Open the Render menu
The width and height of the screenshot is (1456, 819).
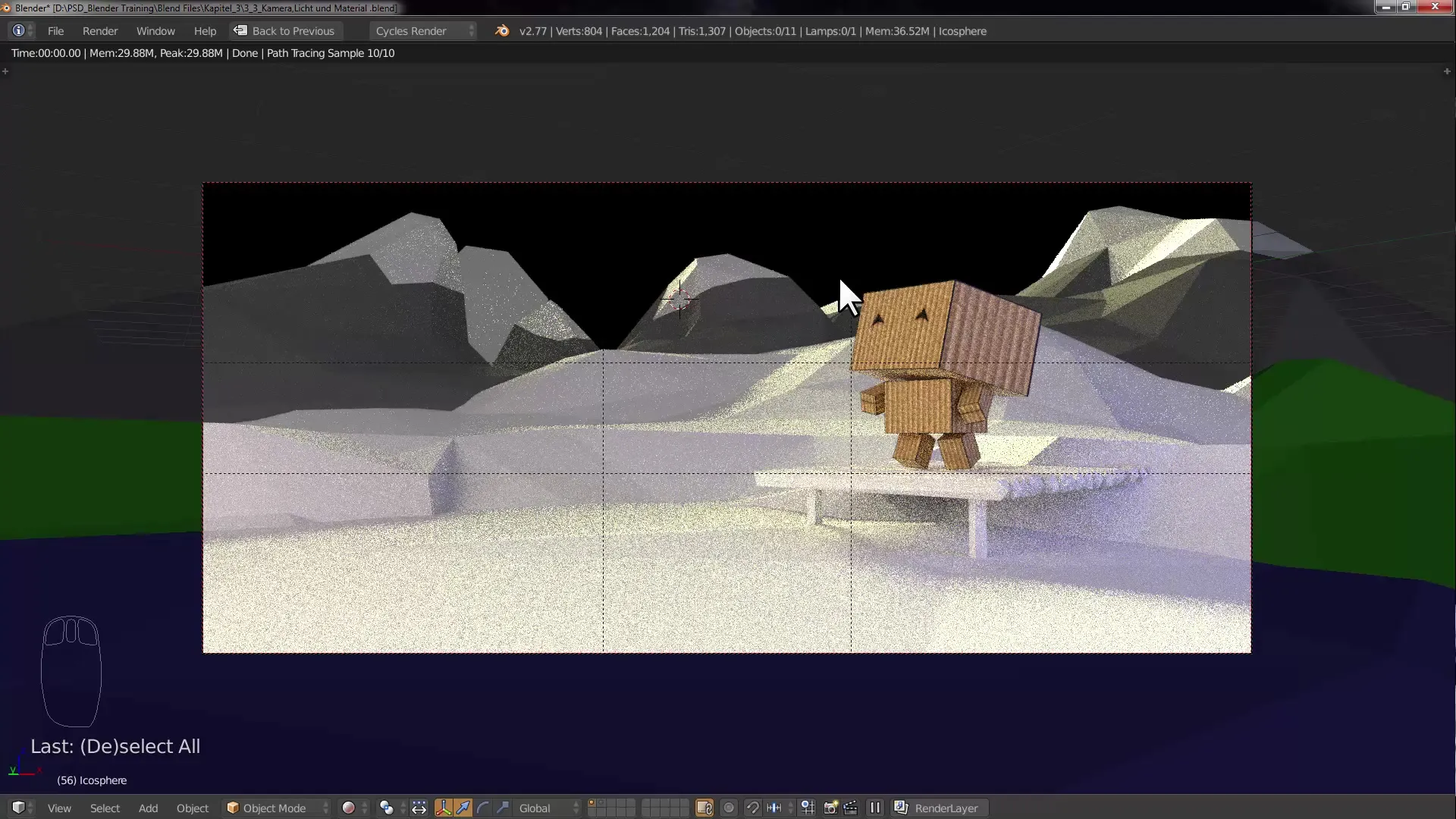(100, 31)
